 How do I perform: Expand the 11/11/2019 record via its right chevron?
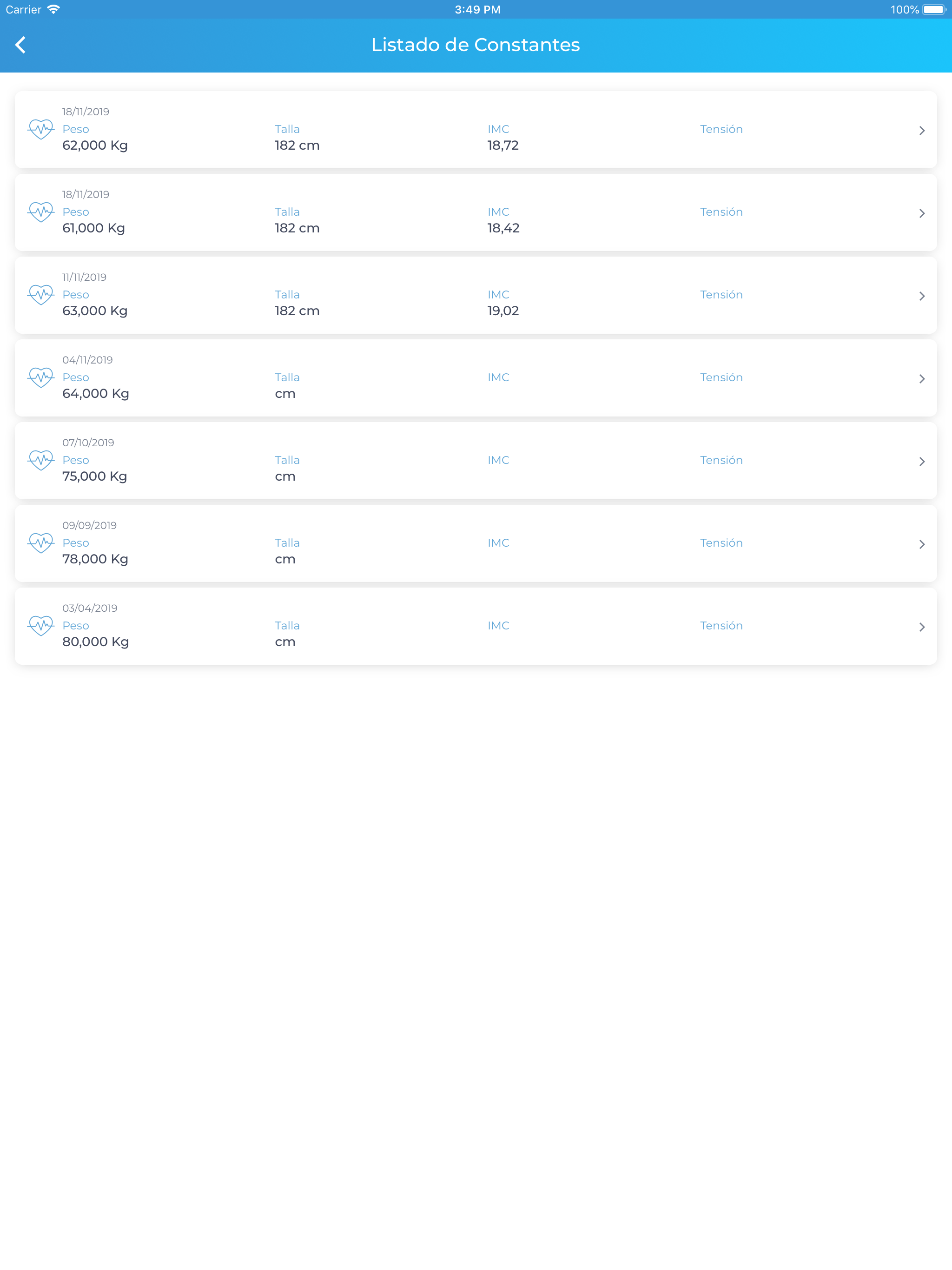[x=923, y=296]
